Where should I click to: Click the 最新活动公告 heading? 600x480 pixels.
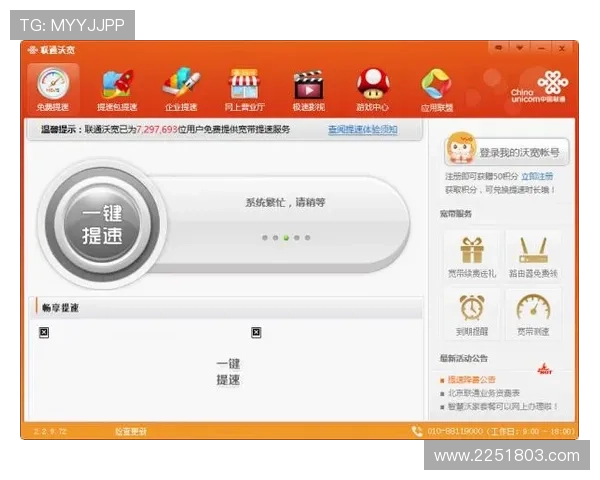tap(463, 358)
